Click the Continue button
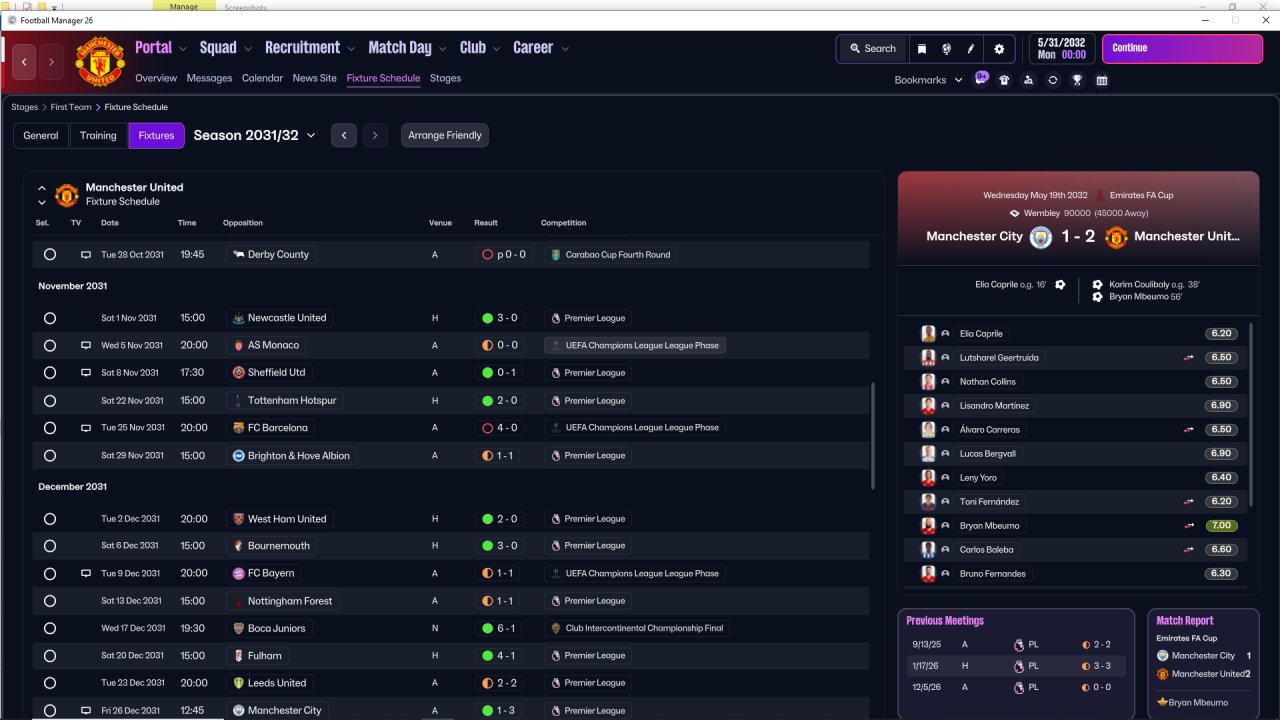The width and height of the screenshot is (1280, 720). [1183, 48]
